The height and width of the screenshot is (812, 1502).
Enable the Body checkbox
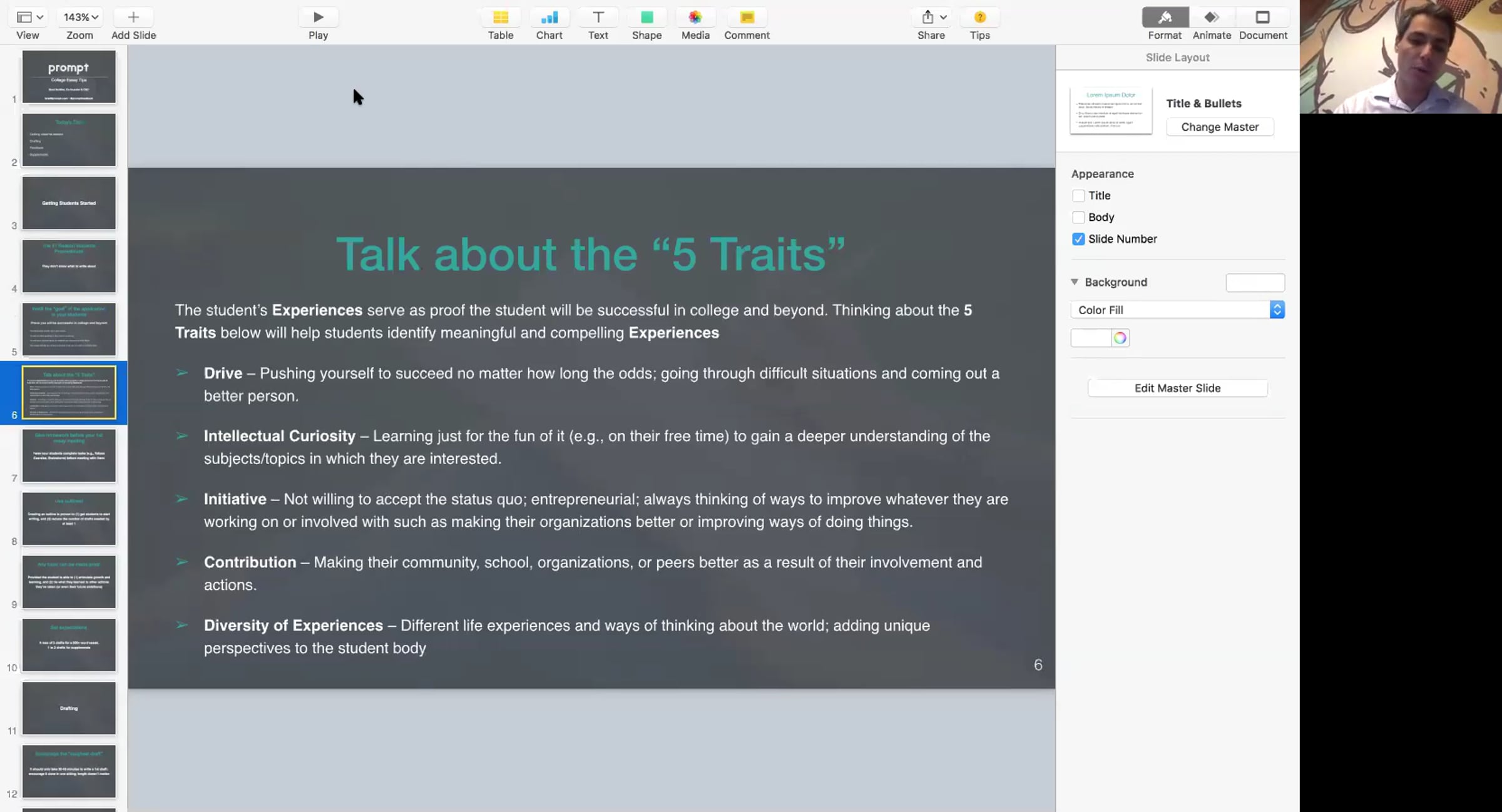point(1078,217)
